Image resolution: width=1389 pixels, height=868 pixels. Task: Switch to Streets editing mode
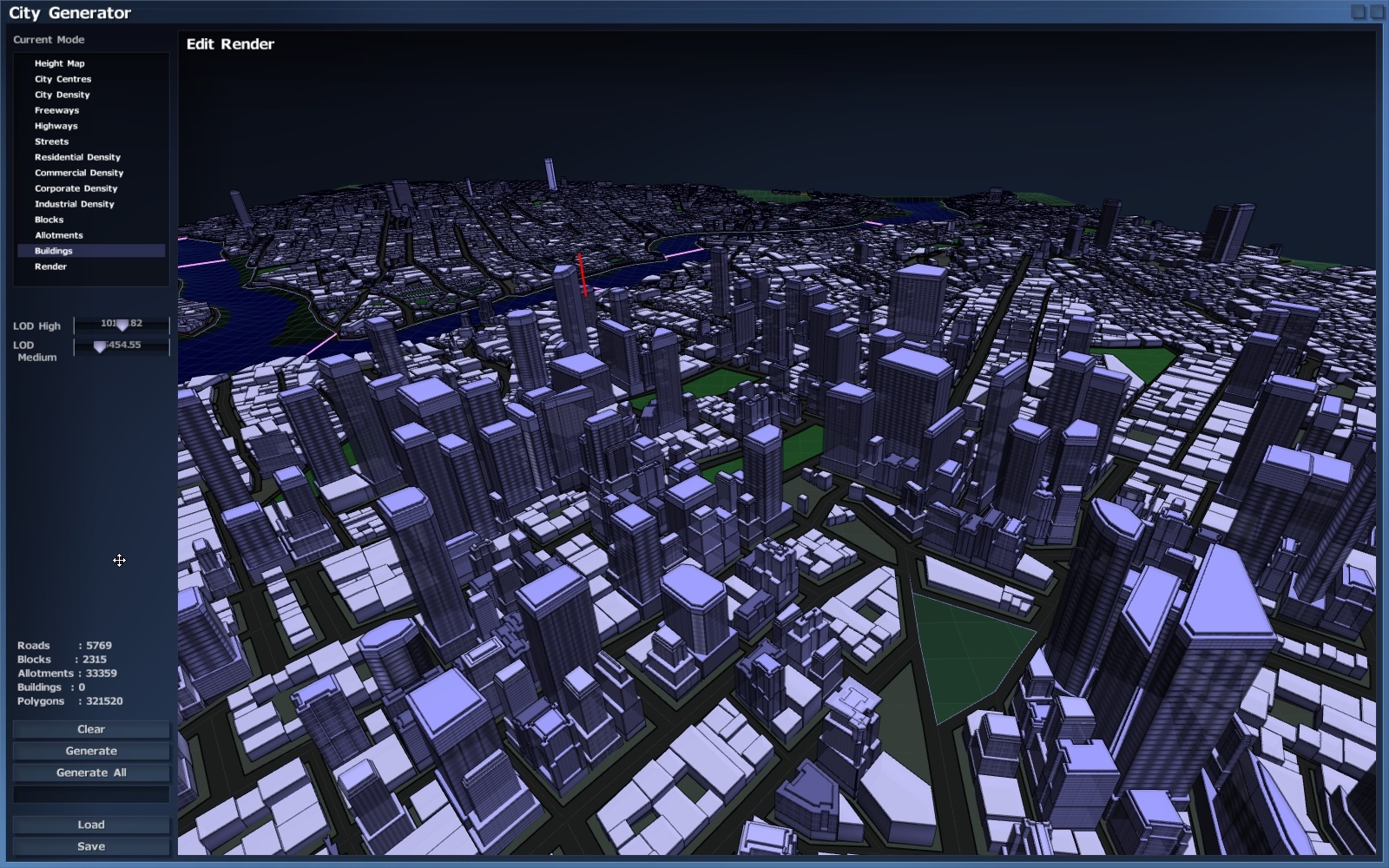51,141
